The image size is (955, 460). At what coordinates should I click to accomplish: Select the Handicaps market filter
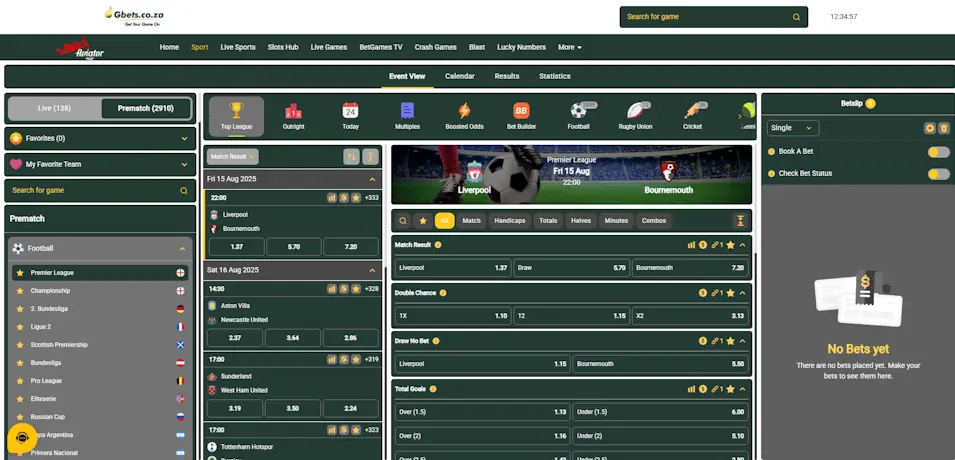510,221
